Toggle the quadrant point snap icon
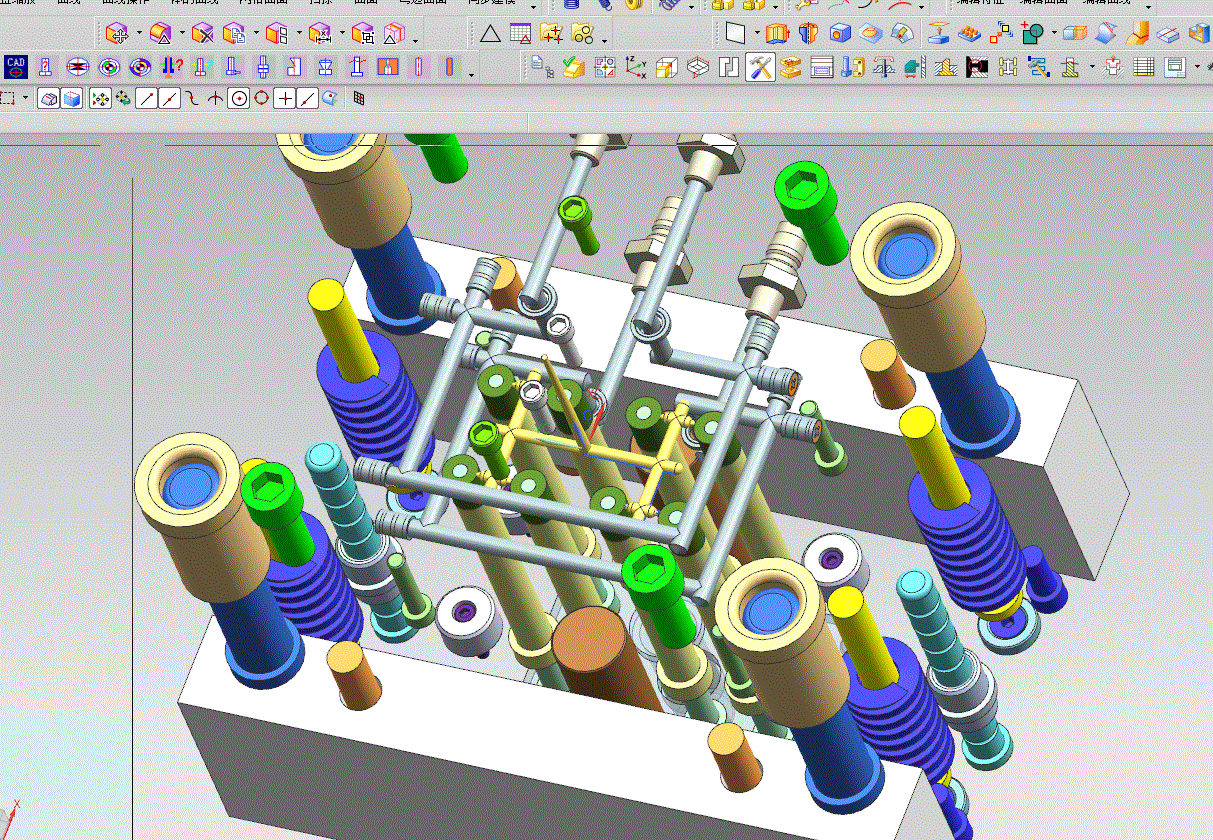Viewport: 1213px width, 840px height. coord(261,98)
